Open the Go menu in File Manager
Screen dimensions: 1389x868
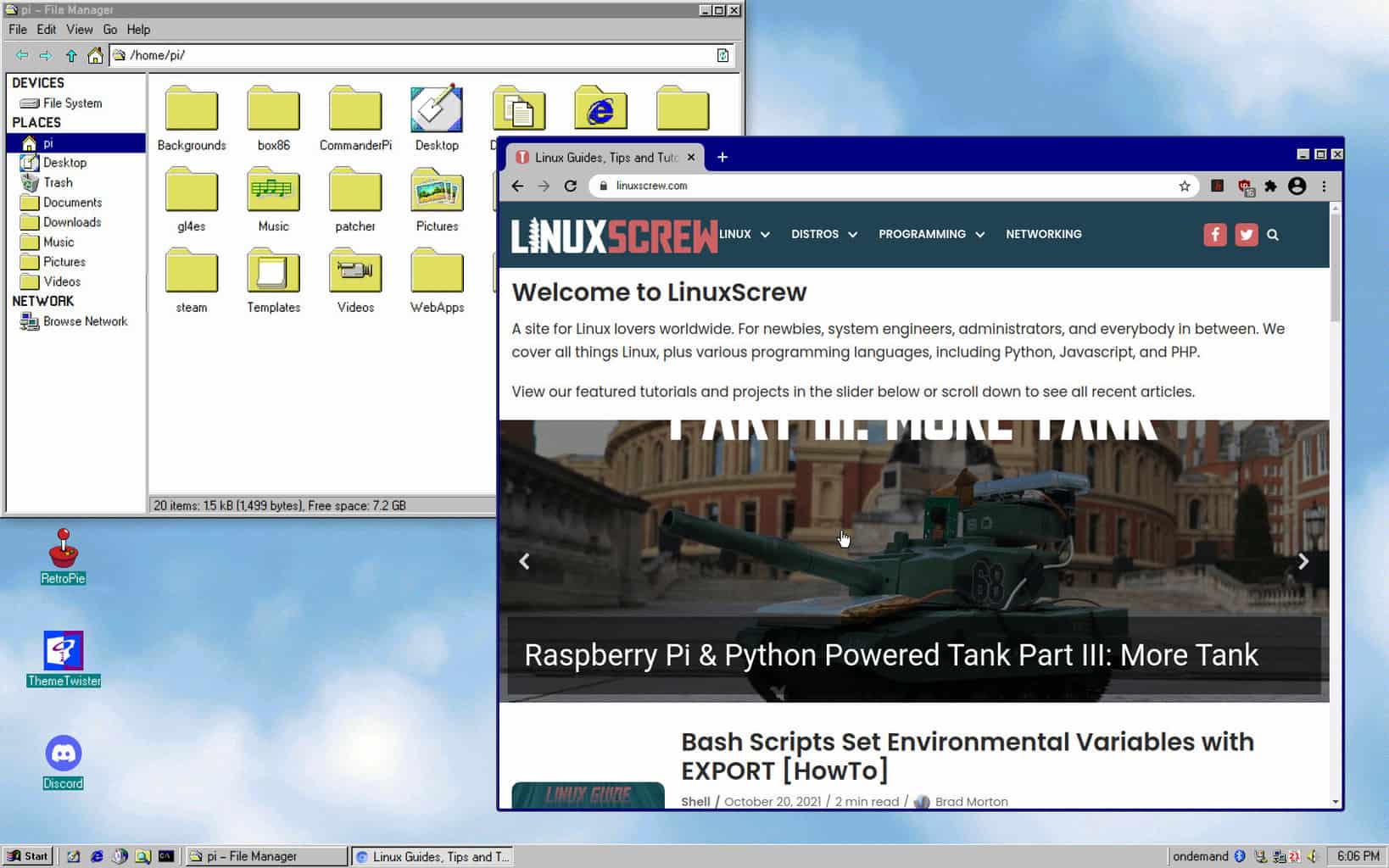point(110,30)
